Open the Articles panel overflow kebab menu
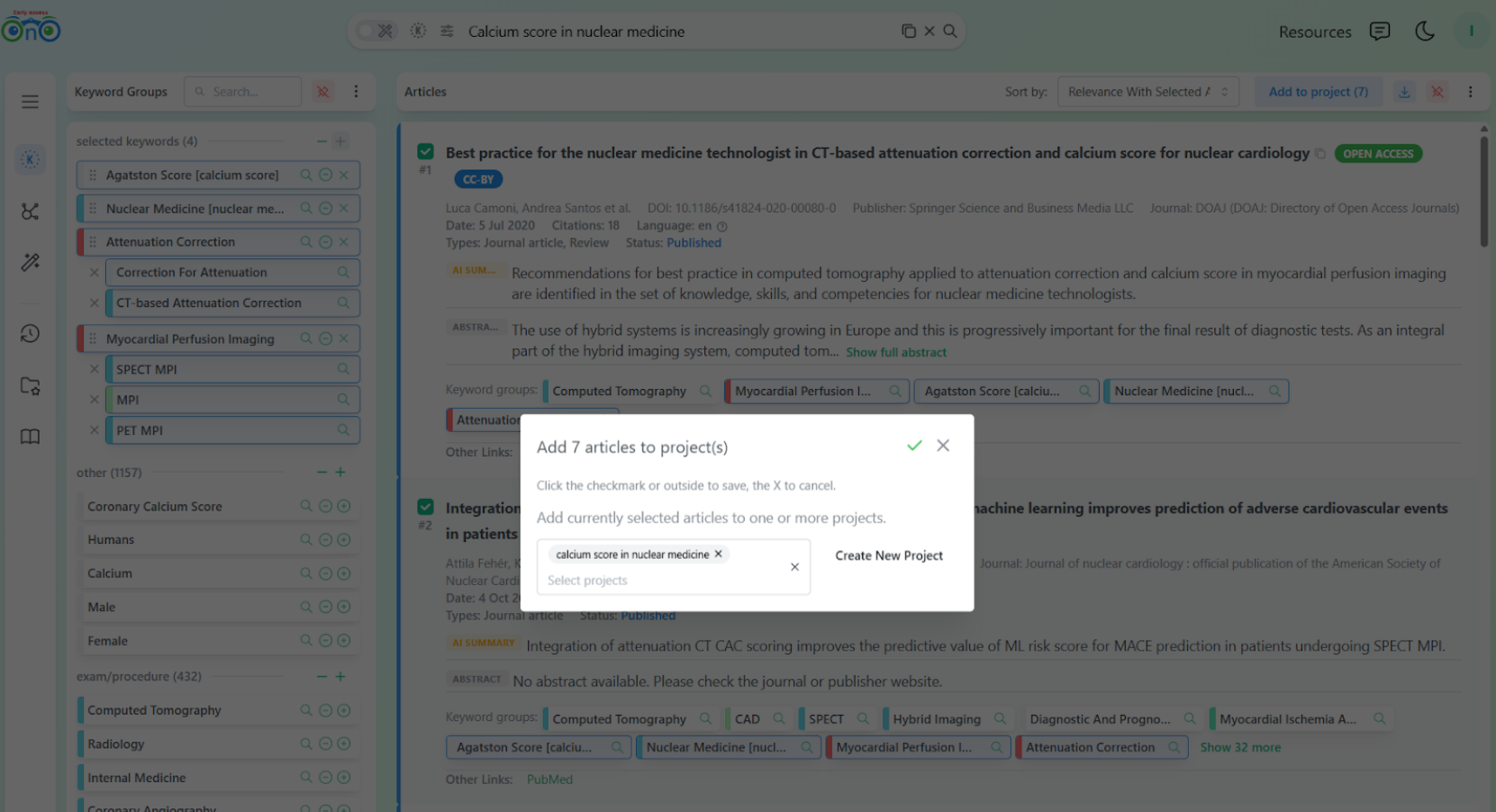Image resolution: width=1496 pixels, height=812 pixels. (1471, 92)
